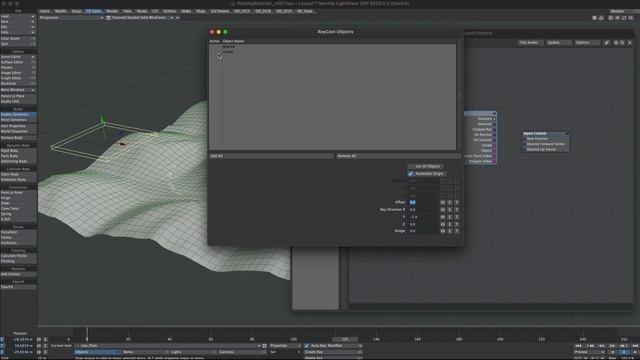Open Item Properties button at bottom
The width and height of the screenshot is (640, 360).
click(285, 346)
